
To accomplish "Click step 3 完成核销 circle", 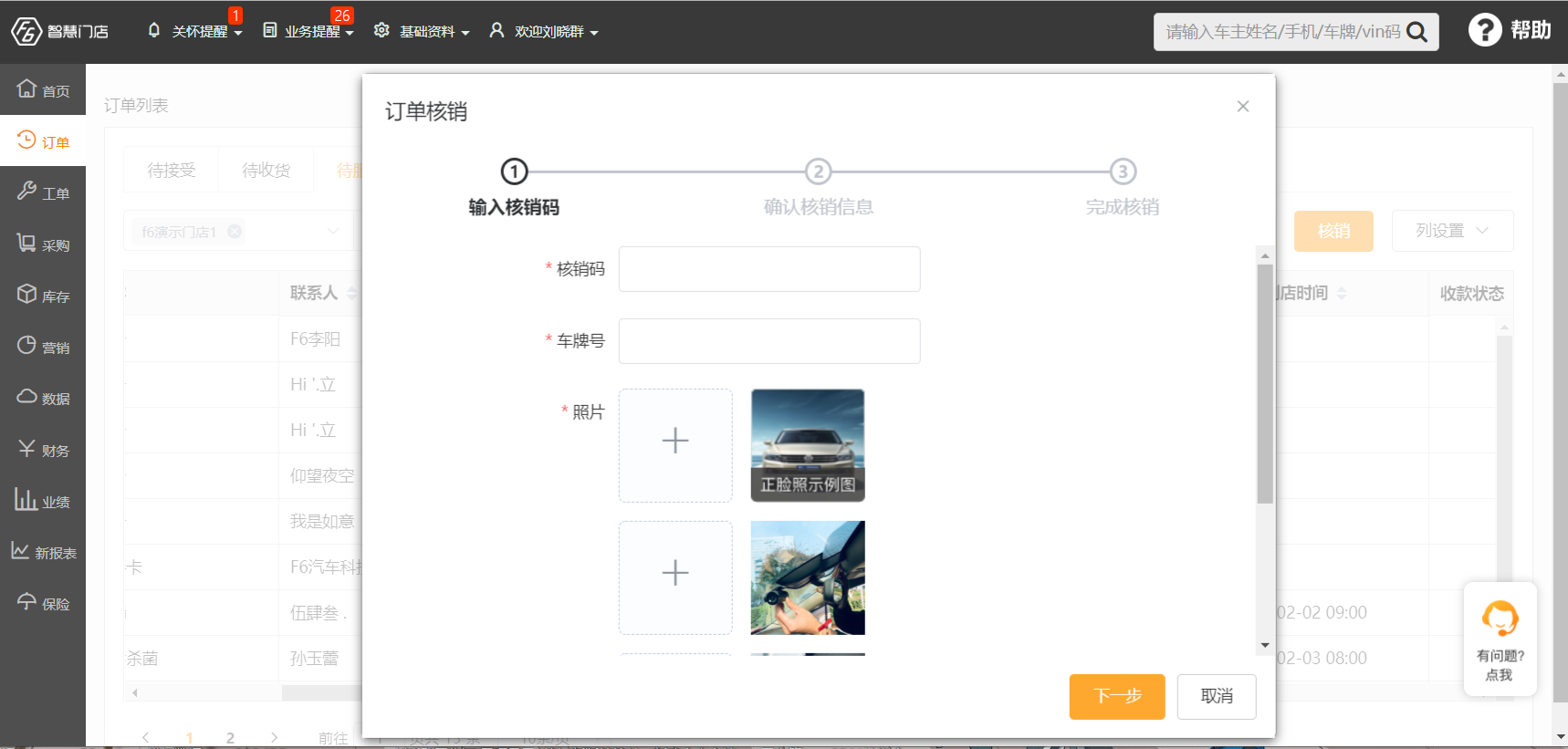I will (x=1123, y=172).
